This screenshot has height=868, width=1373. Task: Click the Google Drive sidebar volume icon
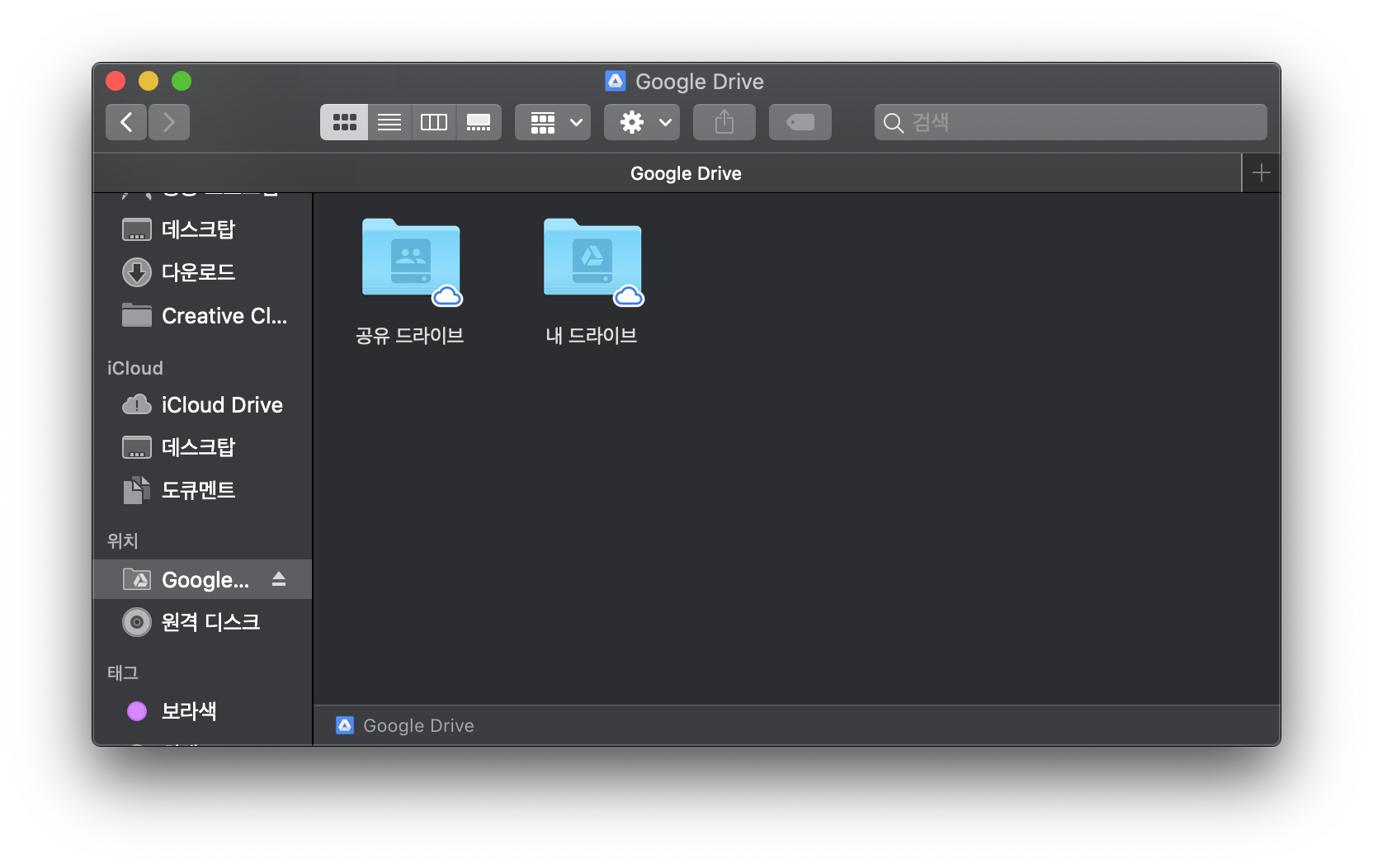[137, 579]
